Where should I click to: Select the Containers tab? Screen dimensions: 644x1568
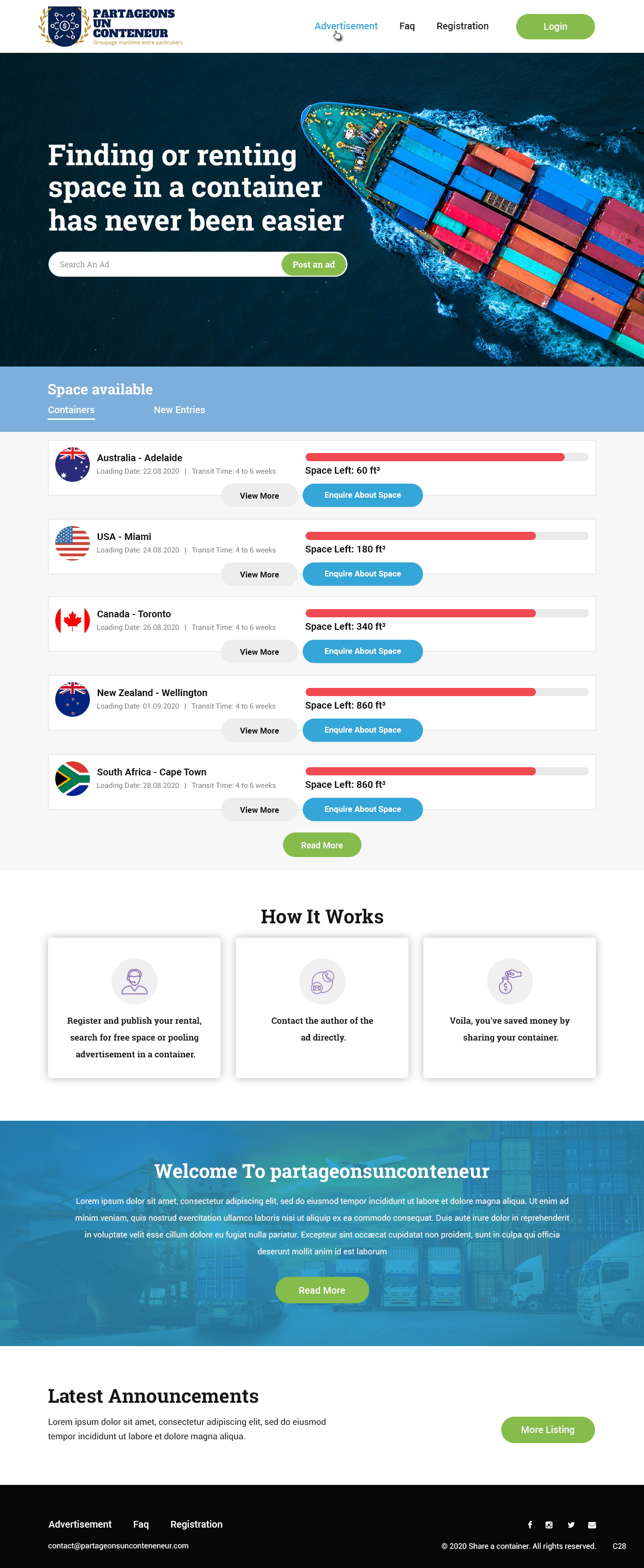71,410
